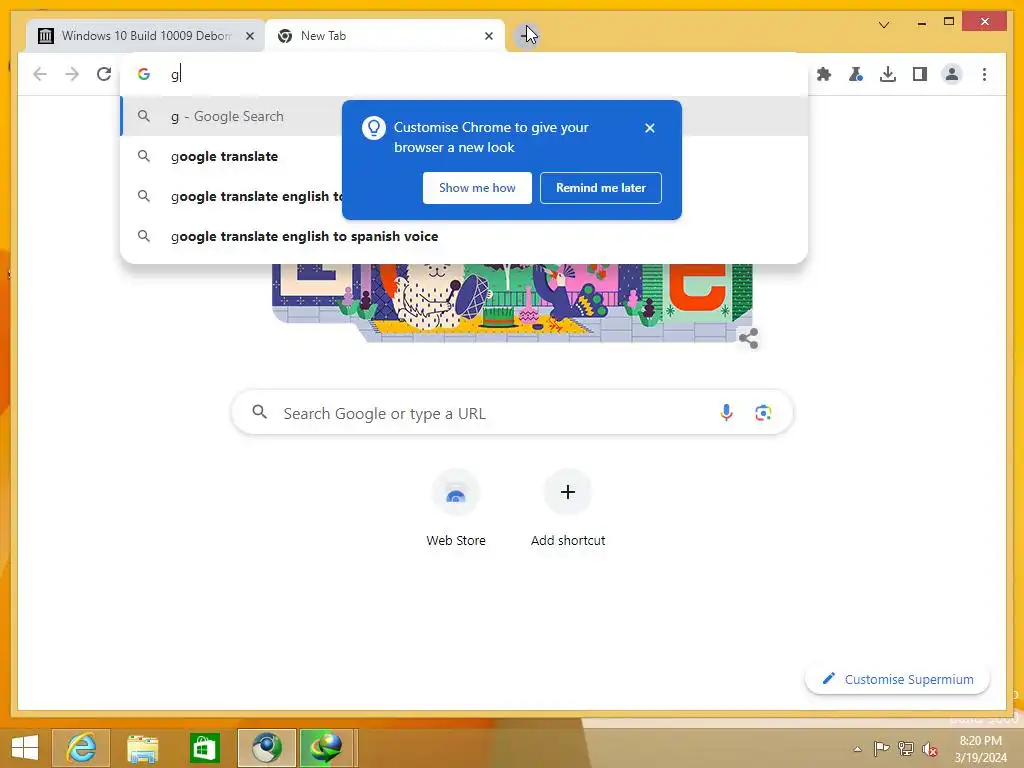Open the three-dot browser menu
This screenshot has height=768, width=1024.
tap(984, 74)
